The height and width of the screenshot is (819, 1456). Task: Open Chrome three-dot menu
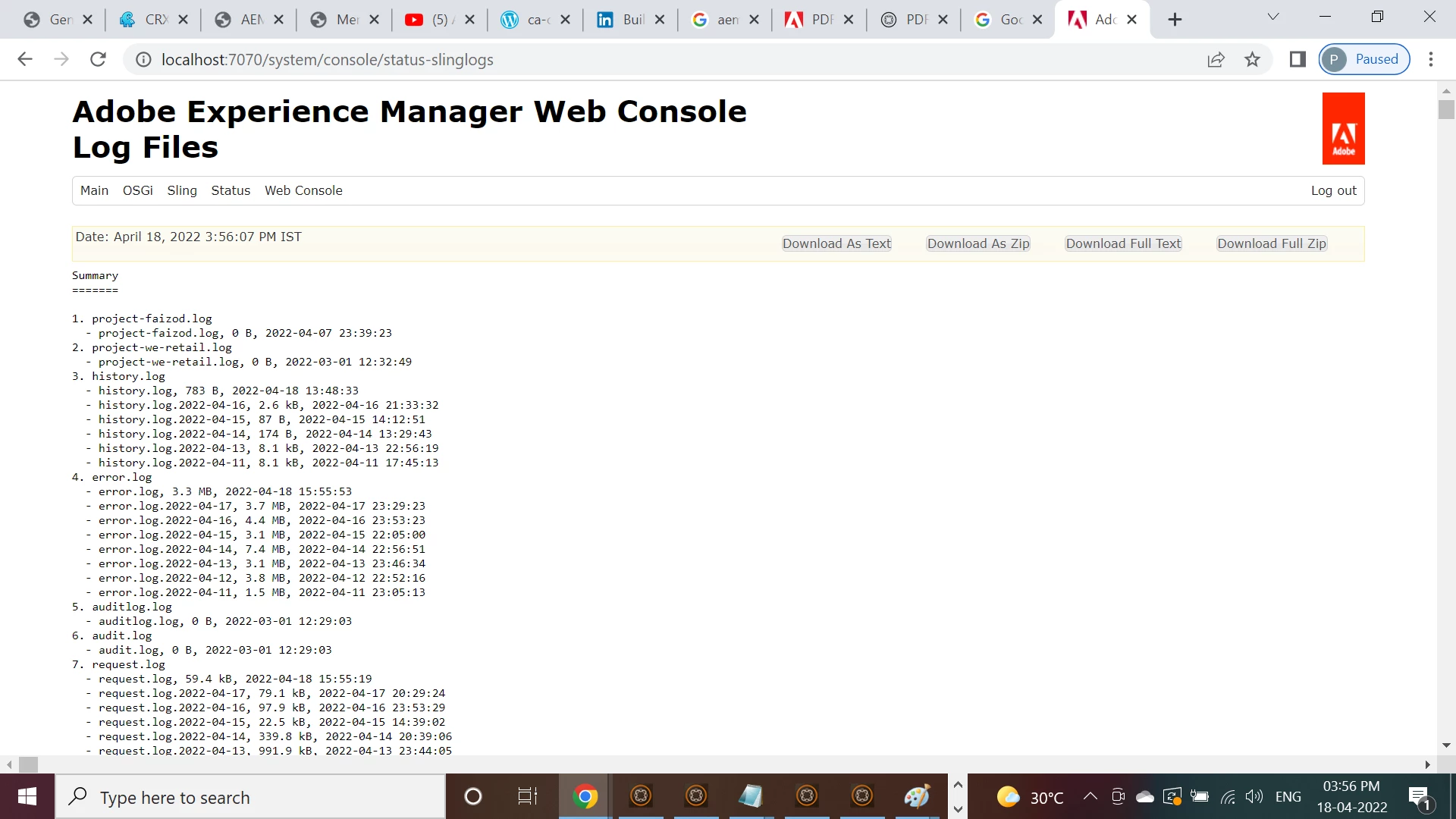[1431, 59]
